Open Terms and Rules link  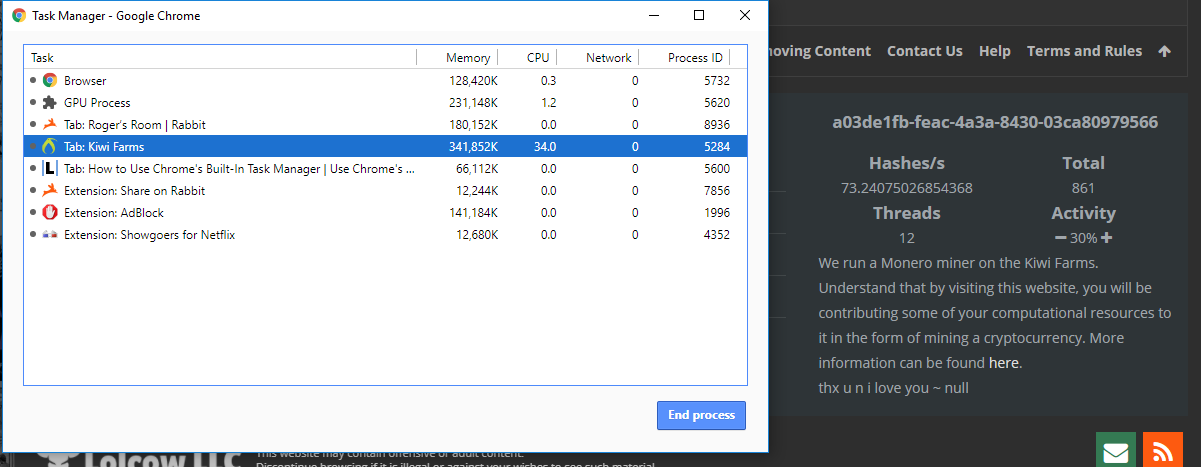pyautogui.click(x=1084, y=51)
